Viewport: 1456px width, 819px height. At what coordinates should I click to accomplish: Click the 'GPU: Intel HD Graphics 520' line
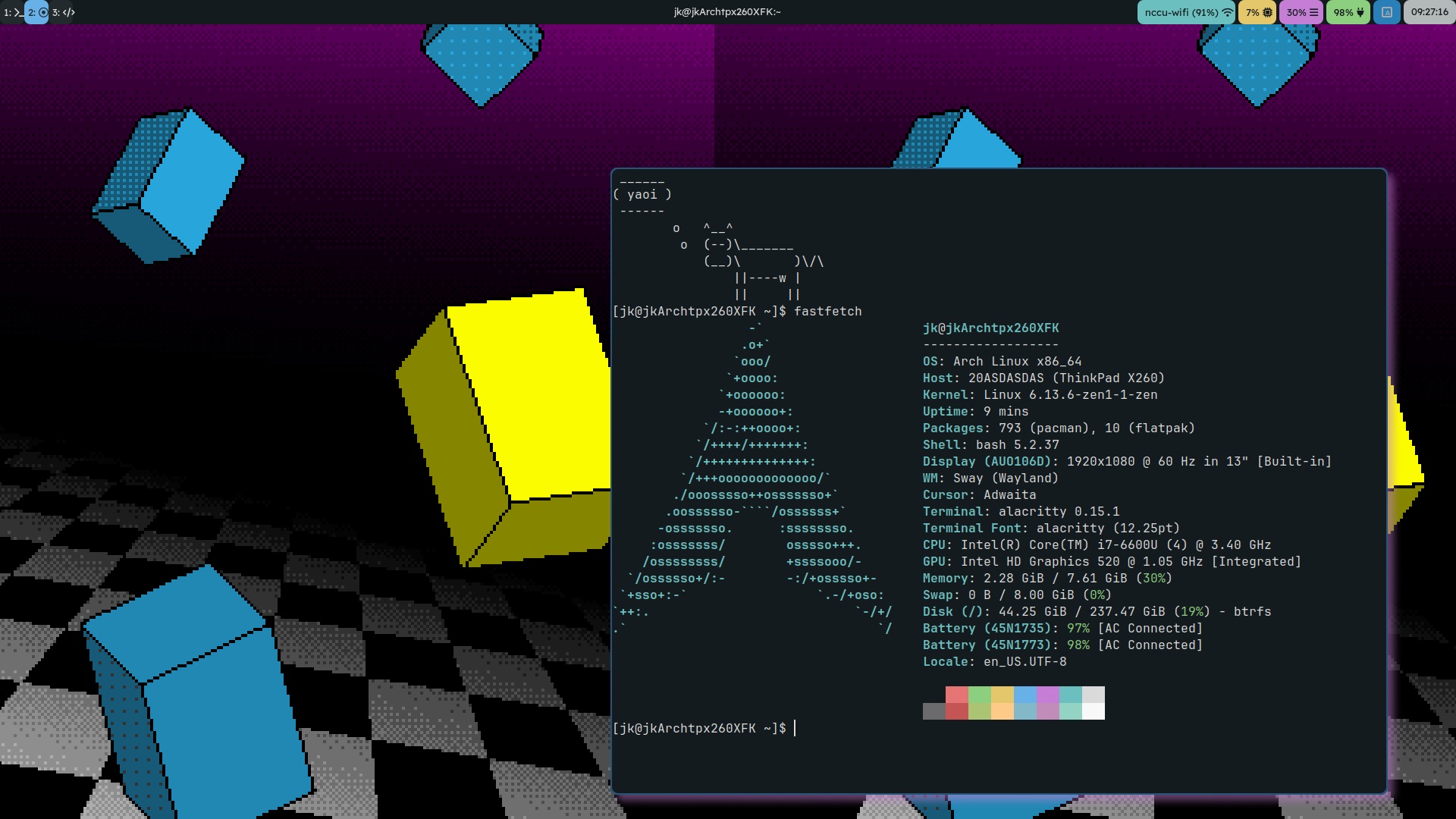1112,561
